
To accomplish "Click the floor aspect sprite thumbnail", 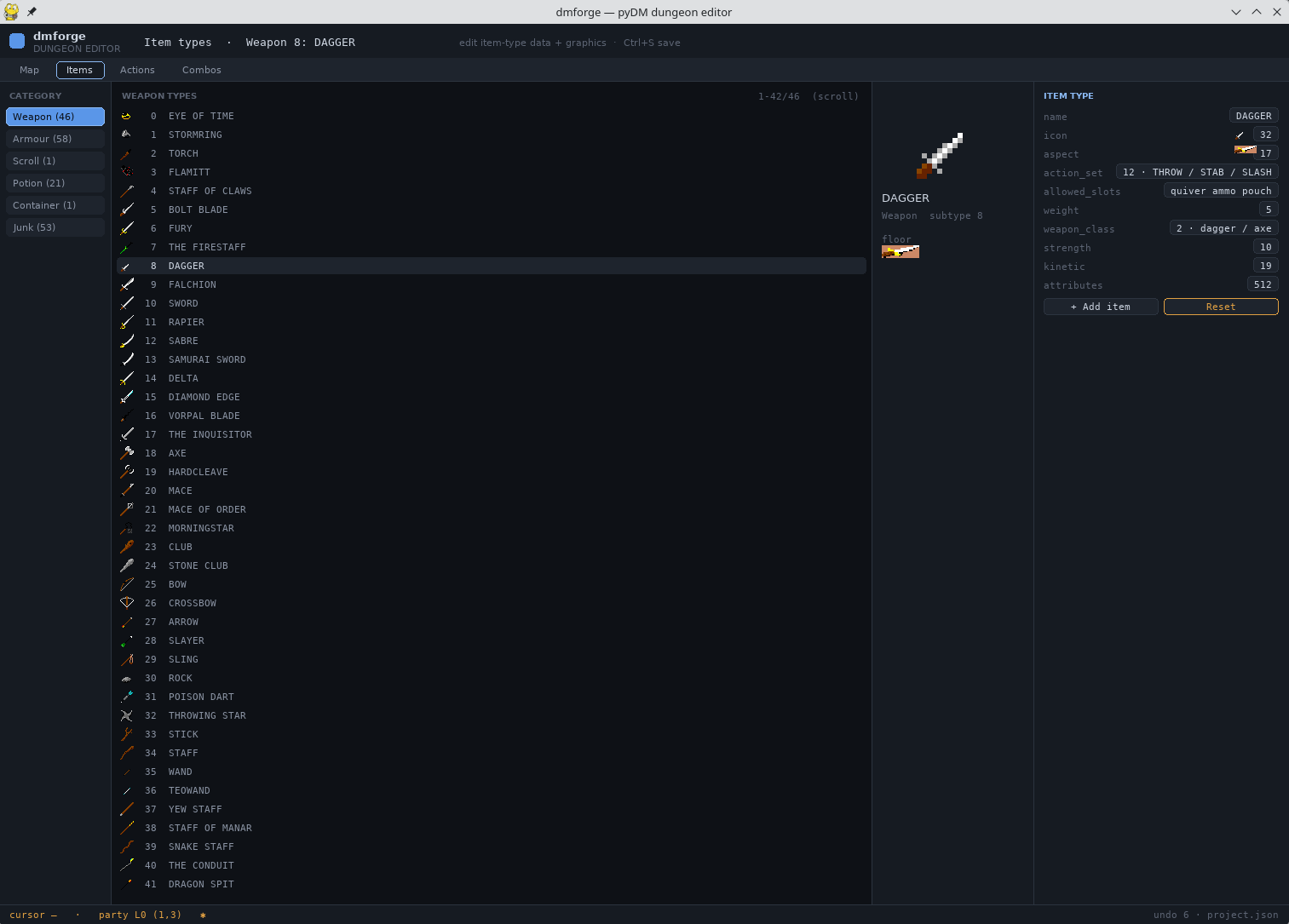I will (x=901, y=251).
